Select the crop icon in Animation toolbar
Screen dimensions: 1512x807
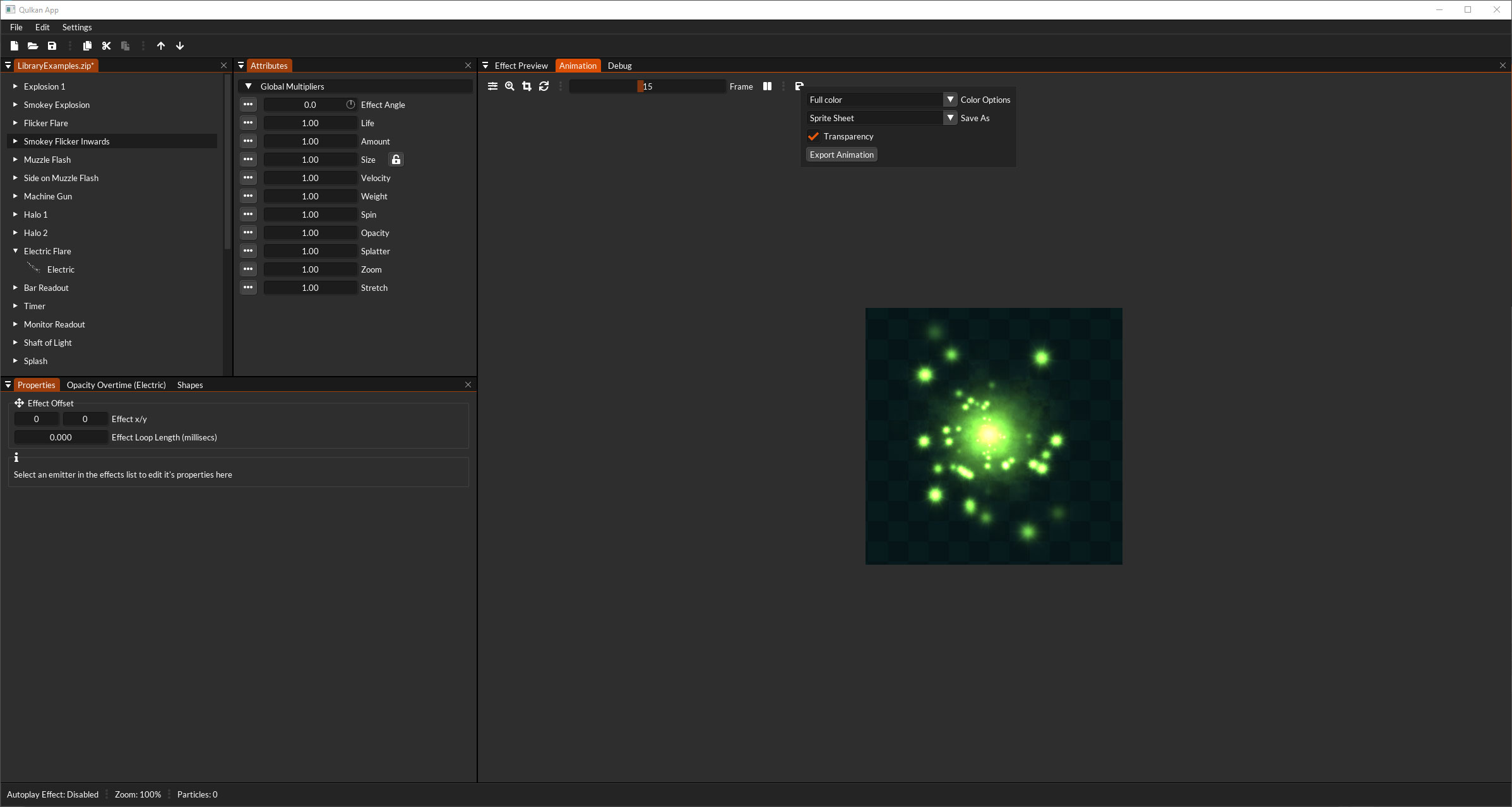click(527, 86)
